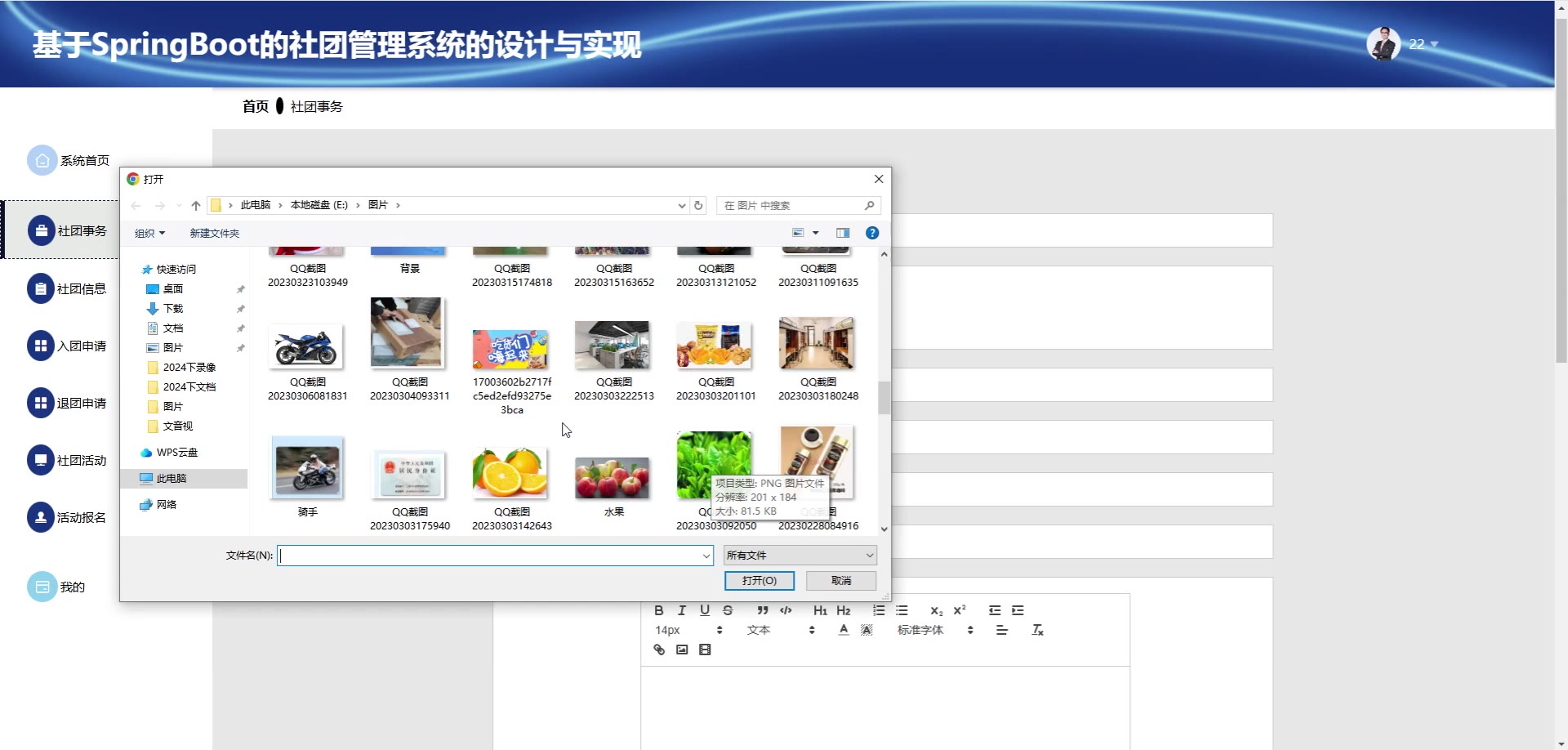
Task: Go to 首页 breadcrumb link
Action: (x=256, y=106)
